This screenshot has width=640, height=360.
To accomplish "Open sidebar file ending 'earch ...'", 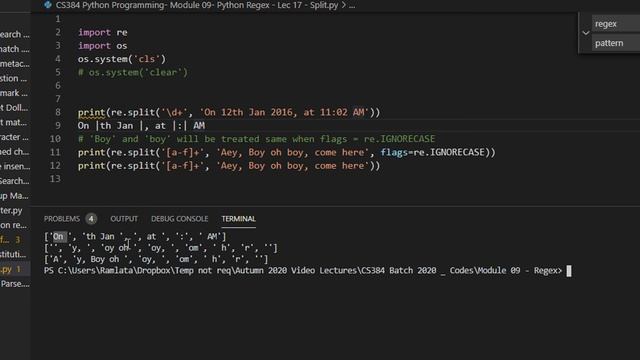I will [x=15, y=34].
